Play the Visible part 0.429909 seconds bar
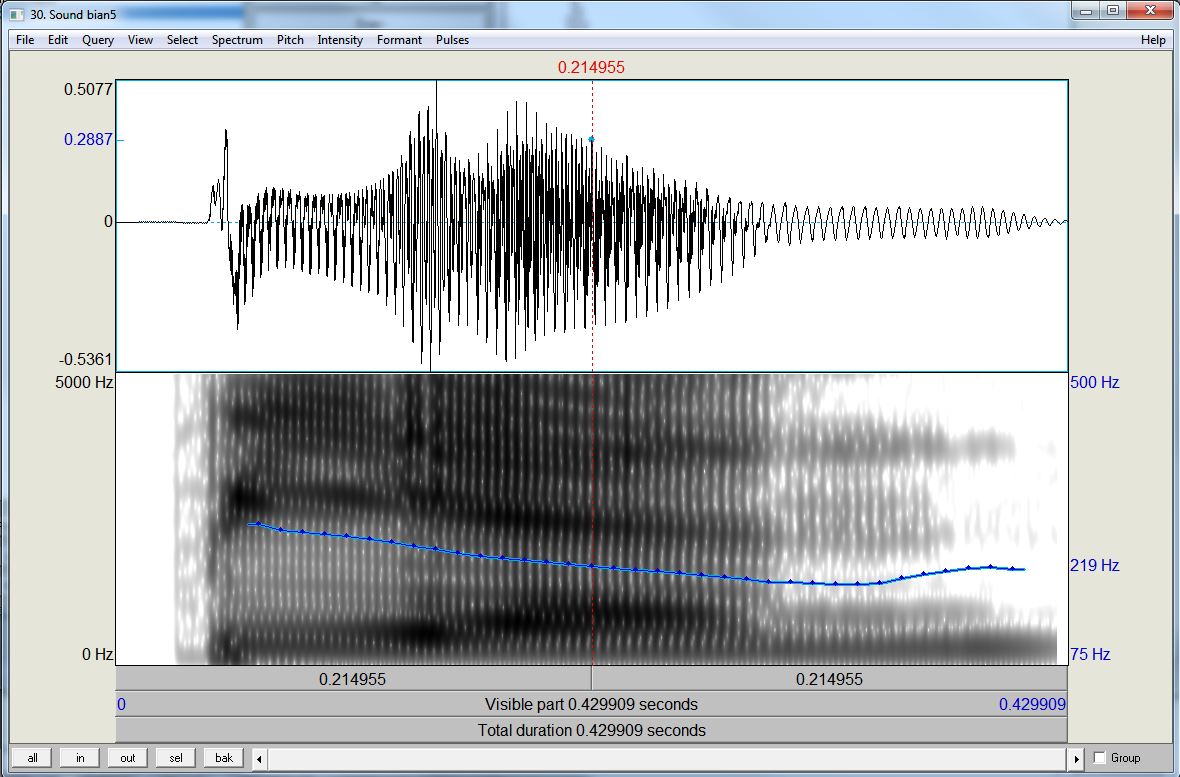This screenshot has width=1180, height=777. point(592,705)
